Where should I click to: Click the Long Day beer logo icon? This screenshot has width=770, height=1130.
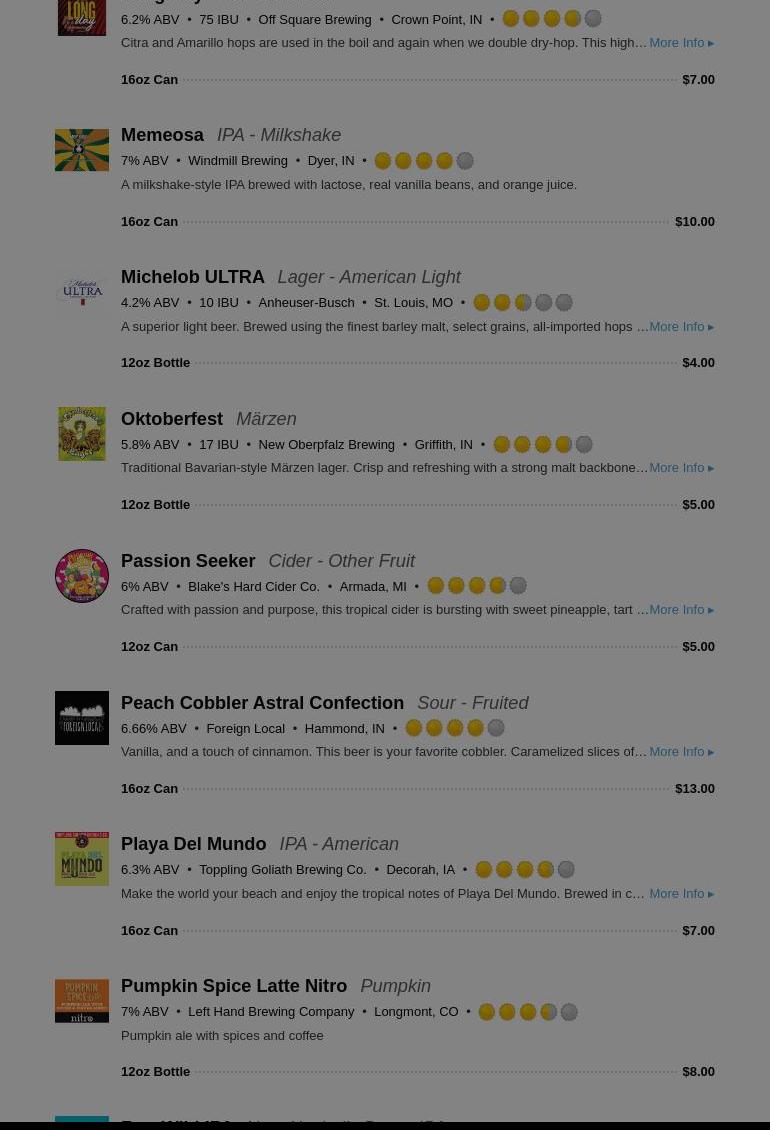[82, 17]
